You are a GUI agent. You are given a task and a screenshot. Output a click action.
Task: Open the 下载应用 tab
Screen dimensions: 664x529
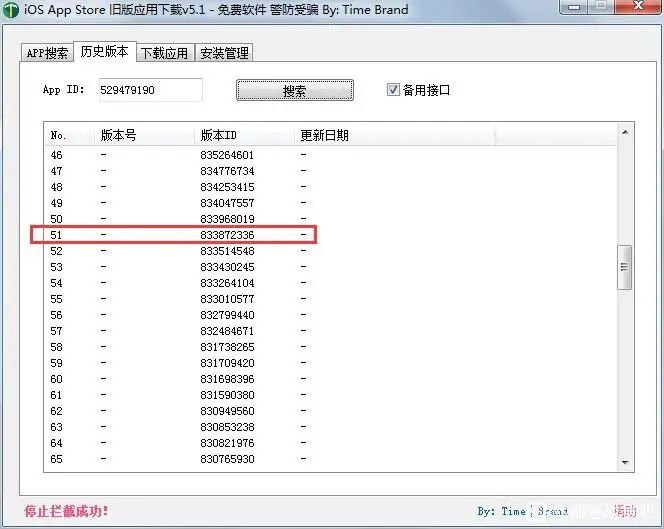coord(164,53)
